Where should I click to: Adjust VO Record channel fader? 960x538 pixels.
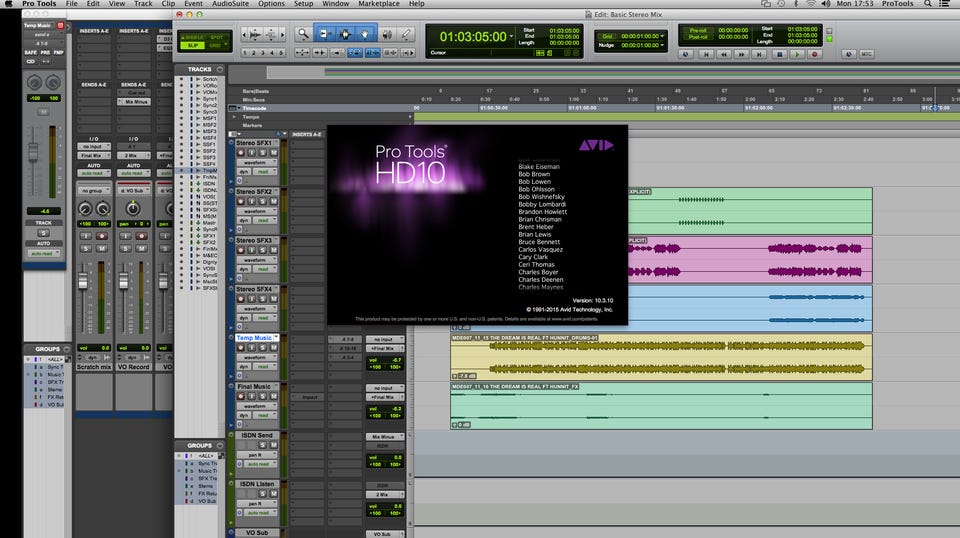pos(123,281)
